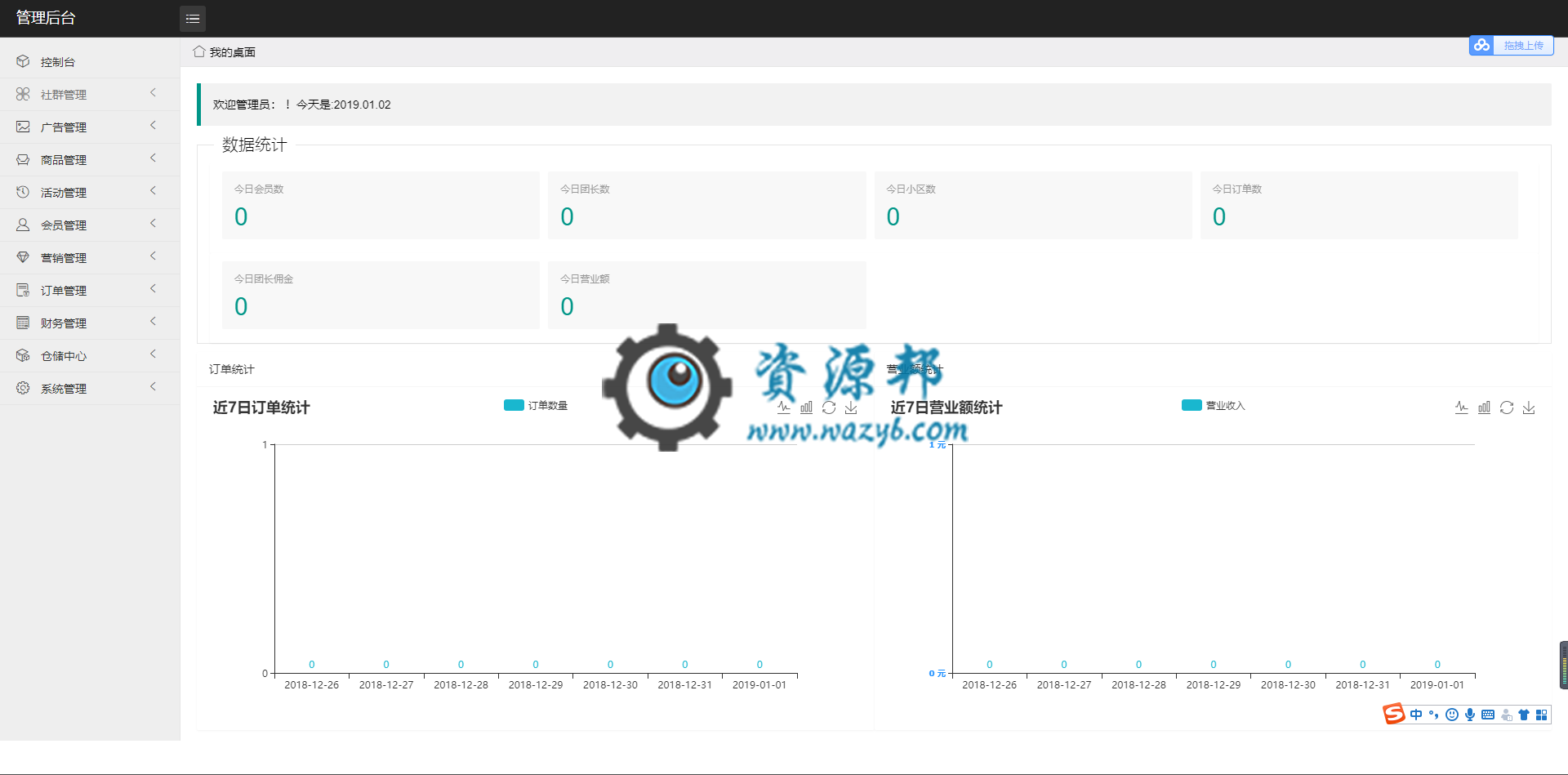This screenshot has width=1568, height=775.
Task: Open the 财务管理 menu label
Action: coord(64,323)
